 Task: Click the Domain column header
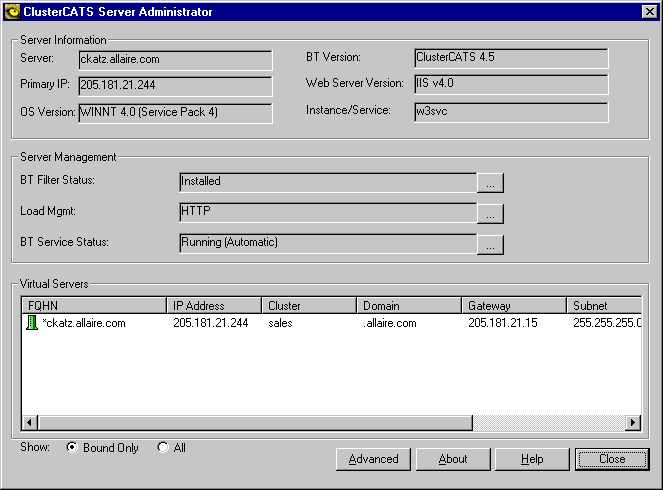tap(408, 305)
